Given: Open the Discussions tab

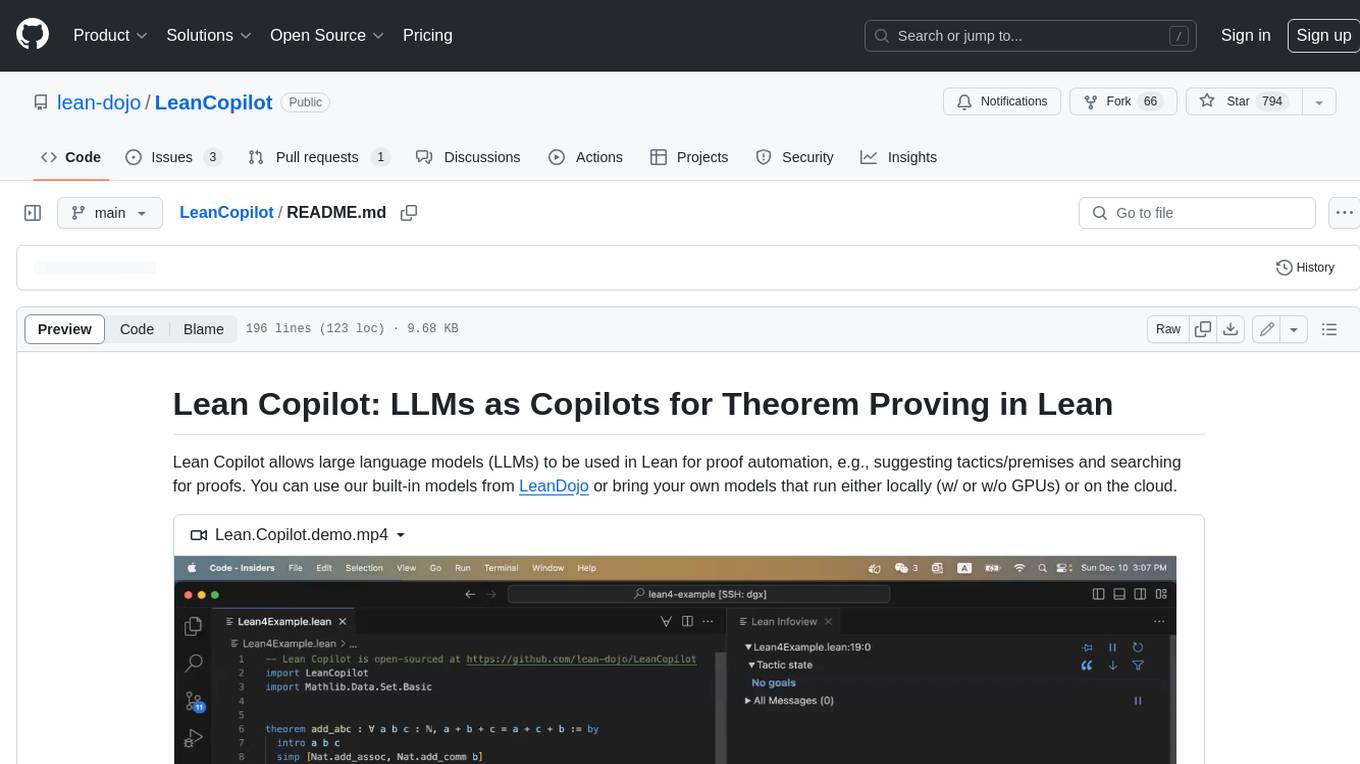Looking at the screenshot, I should pos(468,157).
